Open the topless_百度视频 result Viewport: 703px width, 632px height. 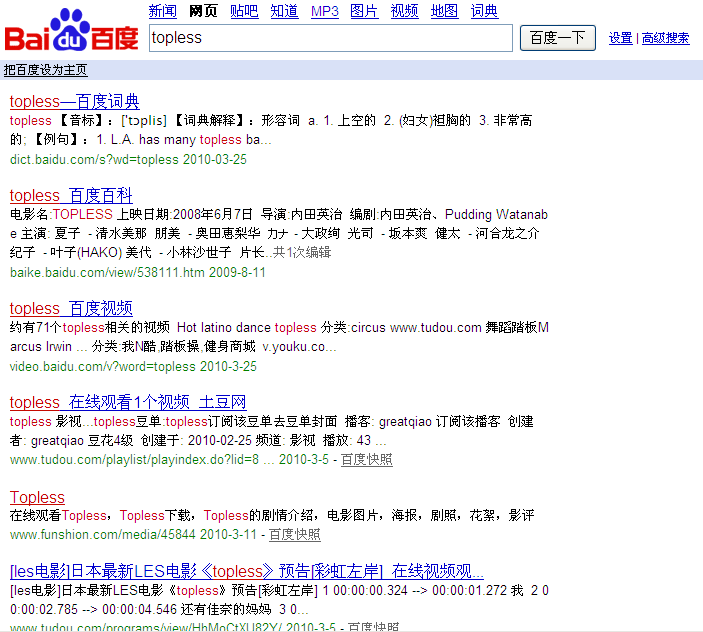tap(71, 309)
